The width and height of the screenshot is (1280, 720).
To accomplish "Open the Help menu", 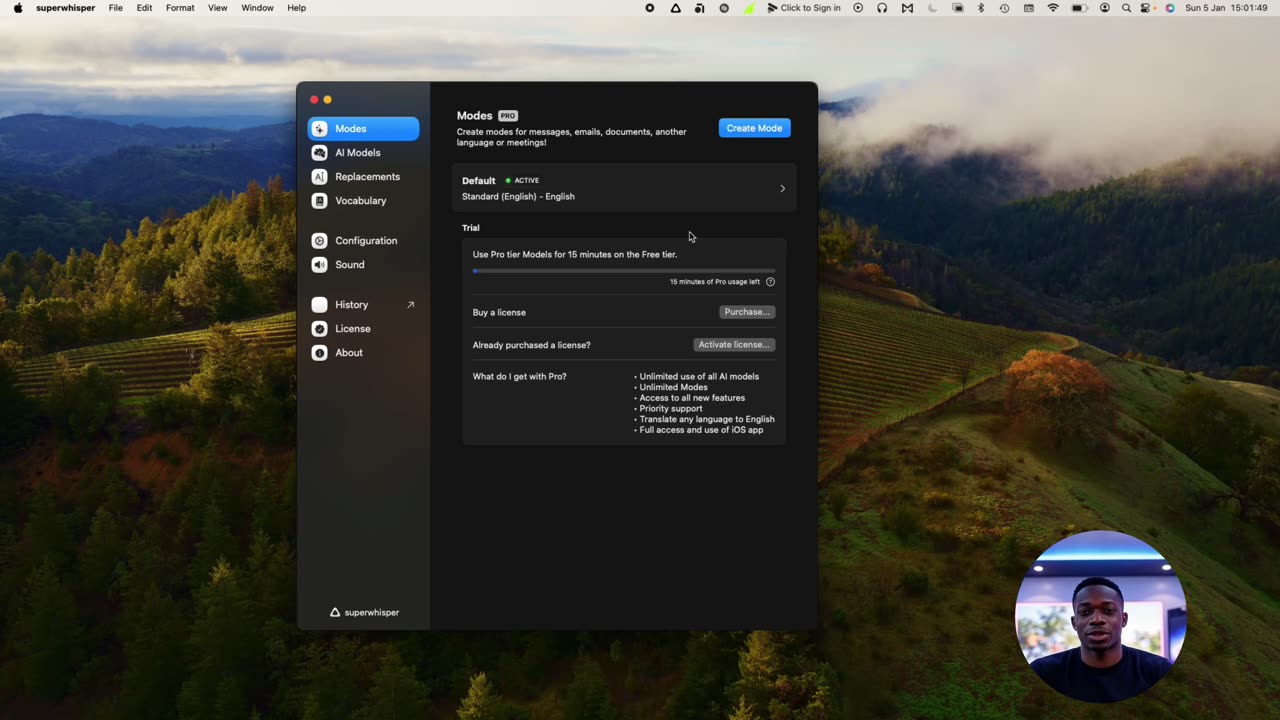I will (297, 8).
